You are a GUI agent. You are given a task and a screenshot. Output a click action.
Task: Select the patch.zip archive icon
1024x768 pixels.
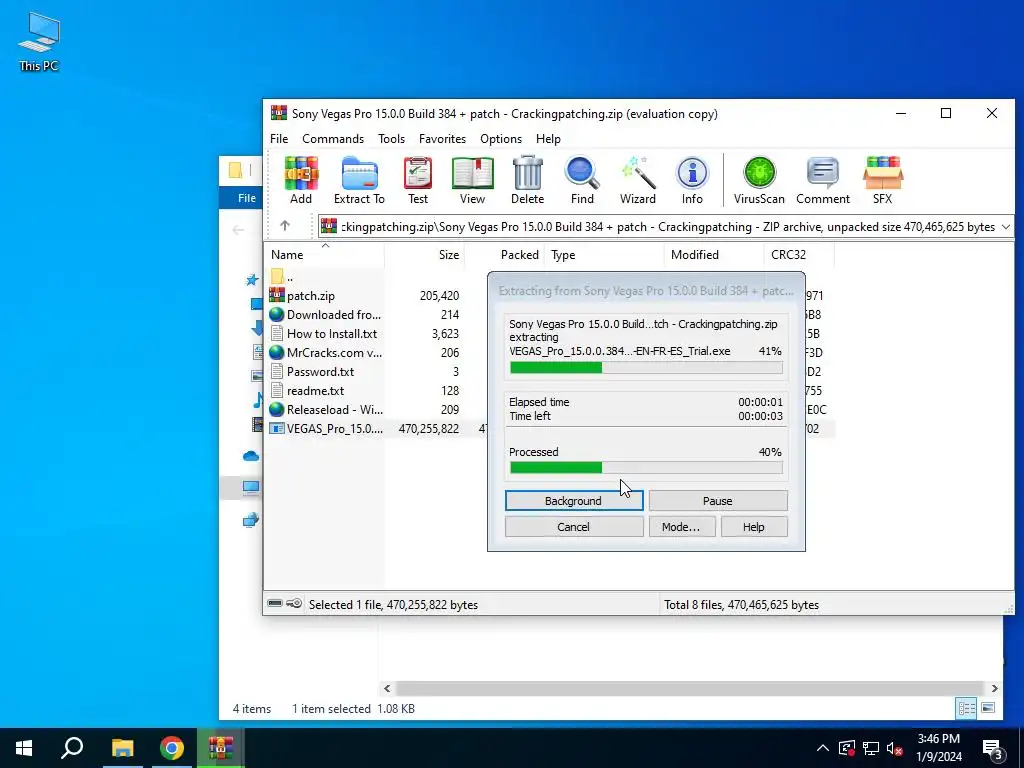click(277, 295)
